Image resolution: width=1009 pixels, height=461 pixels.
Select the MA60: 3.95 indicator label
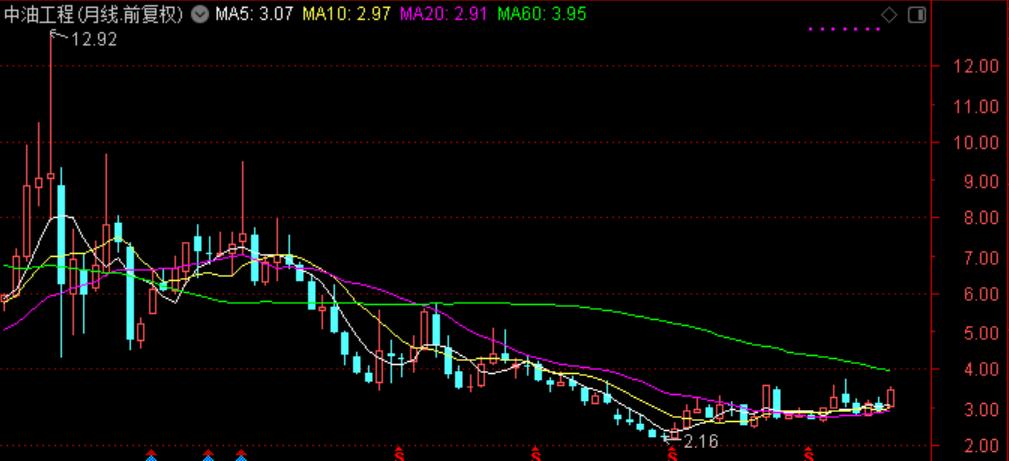pos(542,14)
